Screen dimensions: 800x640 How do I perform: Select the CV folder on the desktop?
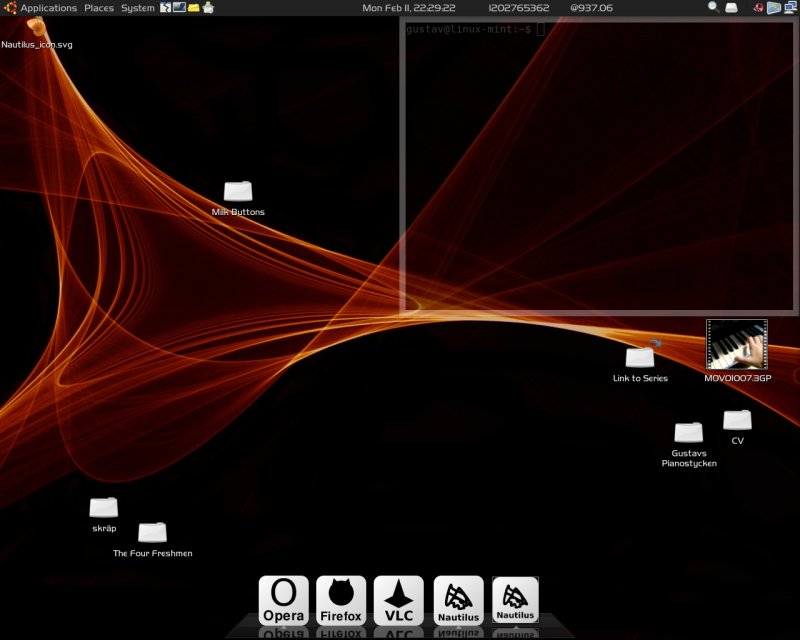(737, 428)
